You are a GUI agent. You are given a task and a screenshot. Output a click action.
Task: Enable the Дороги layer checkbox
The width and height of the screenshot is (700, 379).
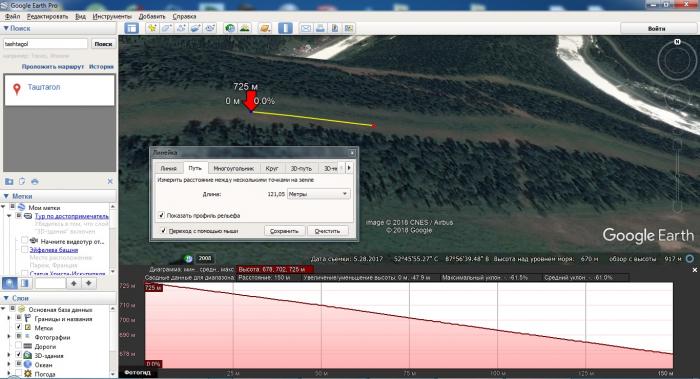[x=18, y=346]
